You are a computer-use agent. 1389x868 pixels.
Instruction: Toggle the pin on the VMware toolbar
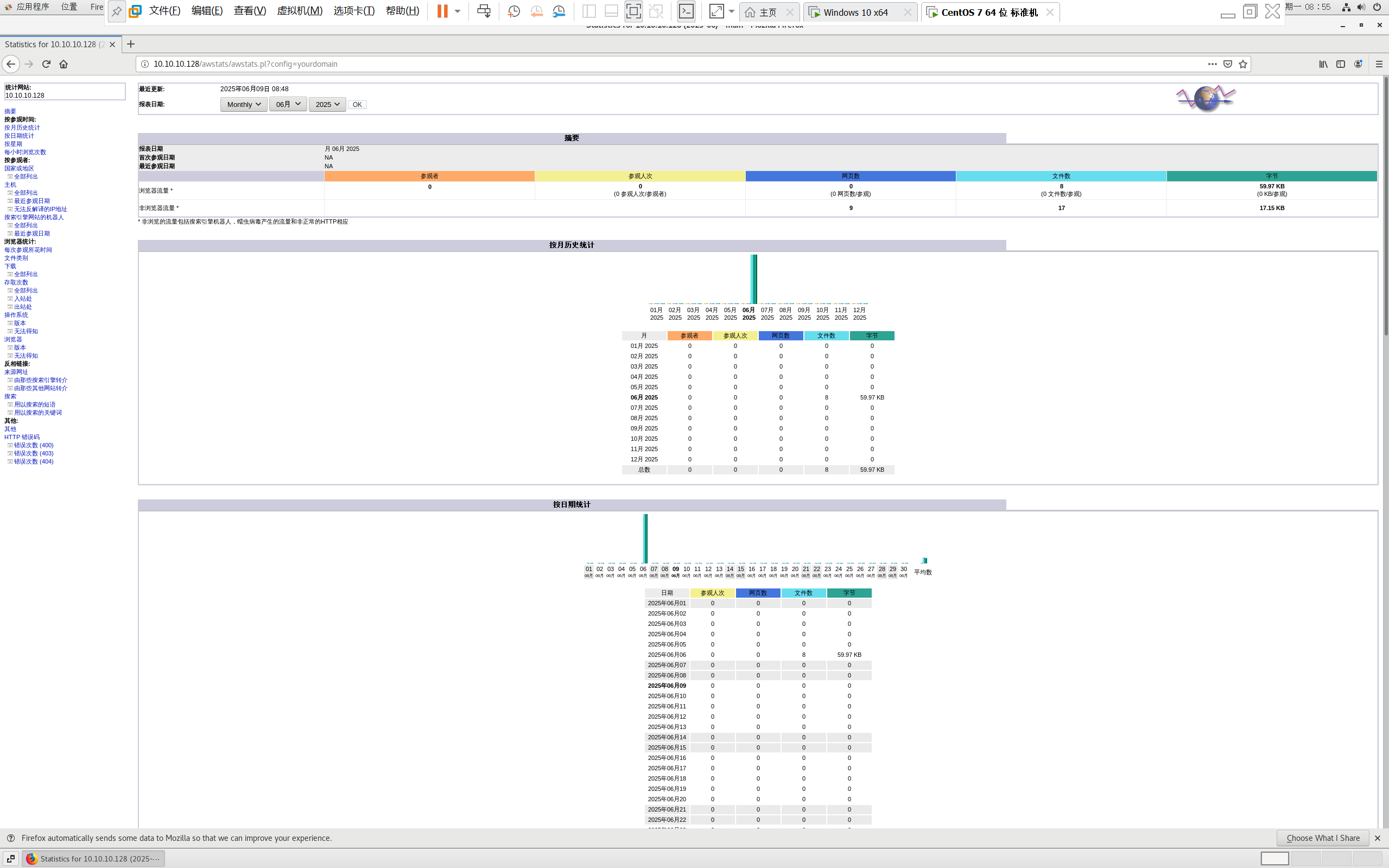117,11
